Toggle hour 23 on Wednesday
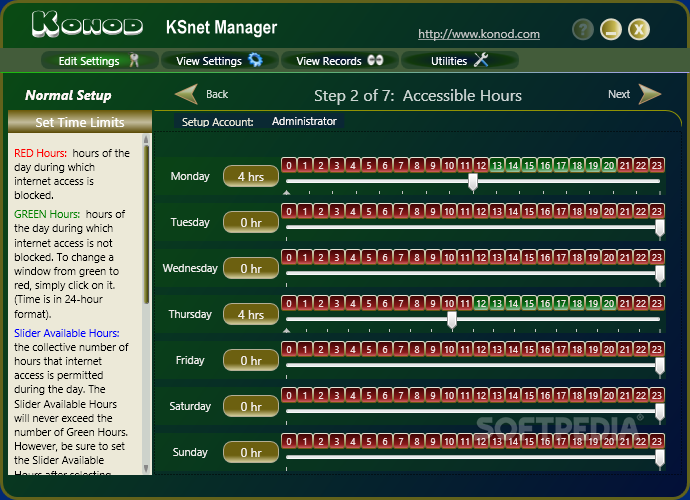Image resolution: width=690 pixels, height=500 pixels. (657, 257)
